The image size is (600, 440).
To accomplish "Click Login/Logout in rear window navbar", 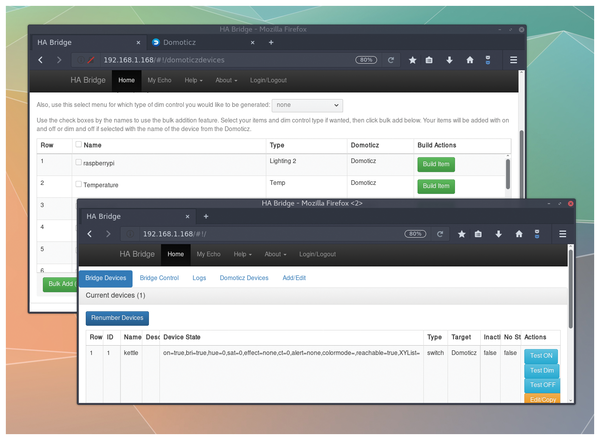I will (268, 80).
